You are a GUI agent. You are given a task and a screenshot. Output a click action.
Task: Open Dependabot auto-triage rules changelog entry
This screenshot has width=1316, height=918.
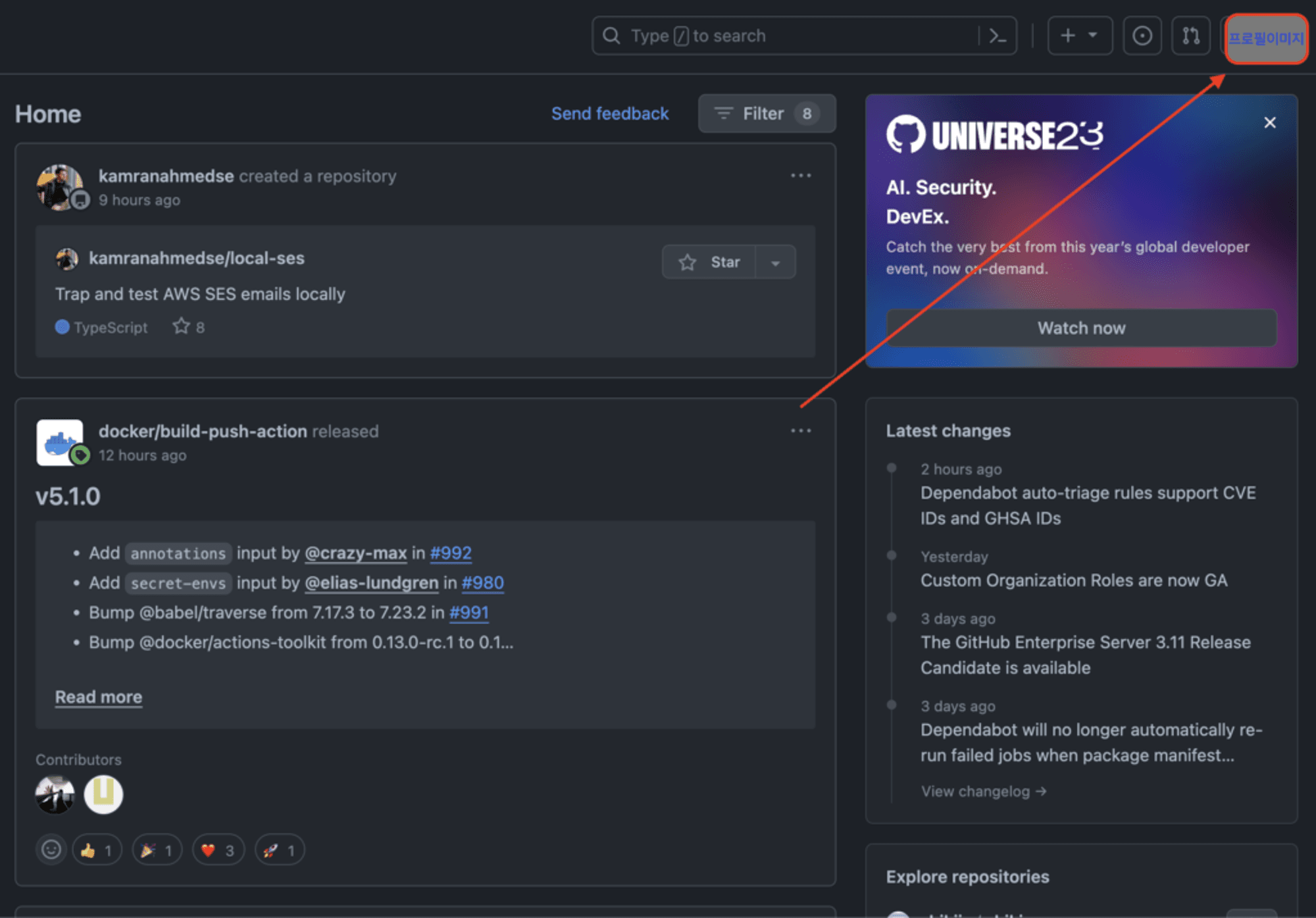1088,505
